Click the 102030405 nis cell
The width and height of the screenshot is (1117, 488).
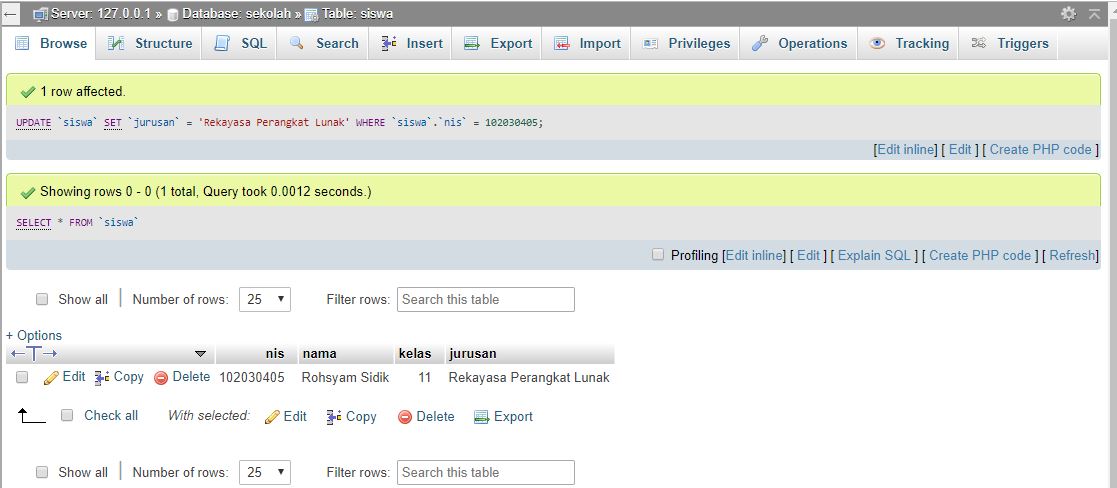(251, 378)
